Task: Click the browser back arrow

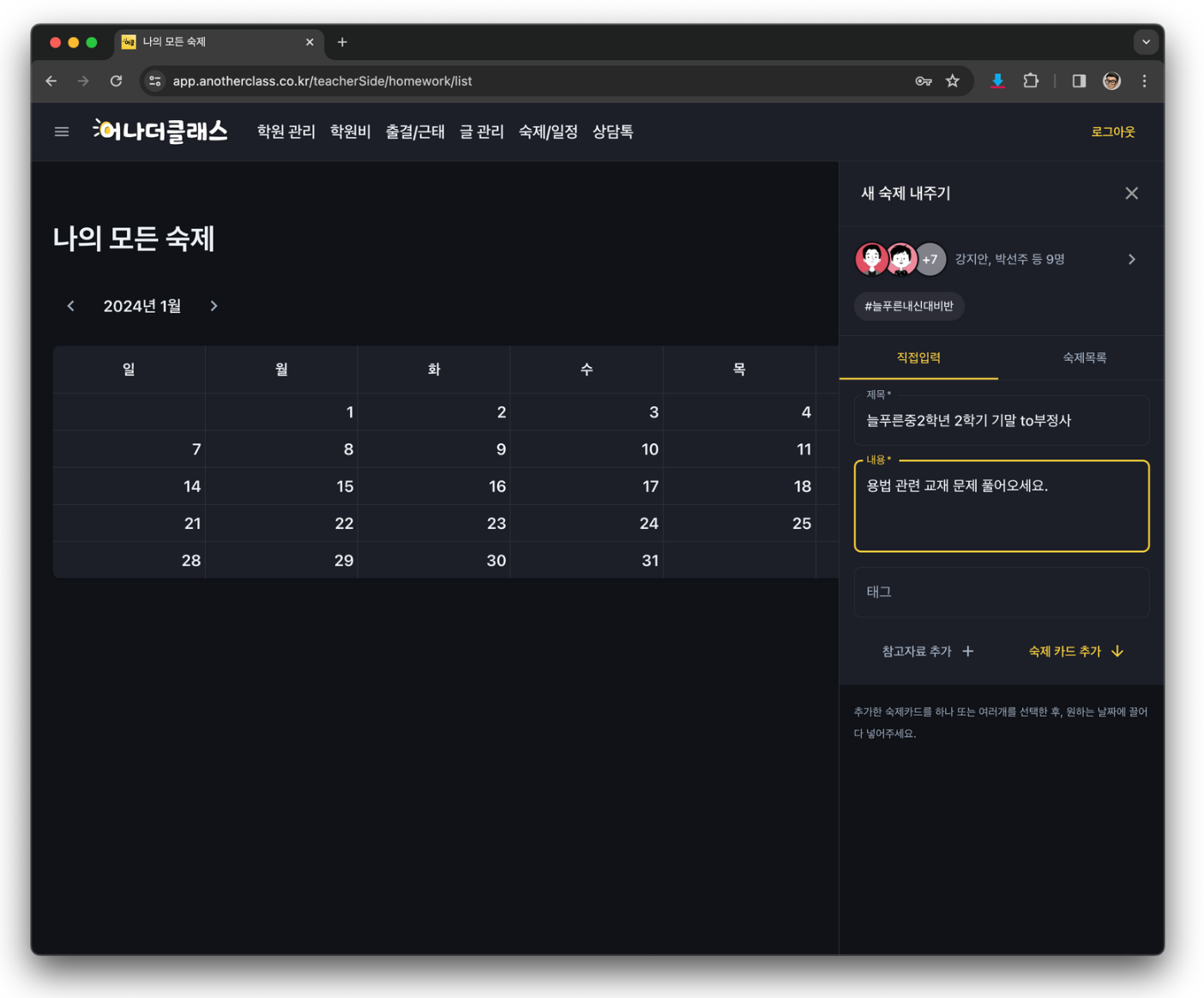Action: coord(51,81)
